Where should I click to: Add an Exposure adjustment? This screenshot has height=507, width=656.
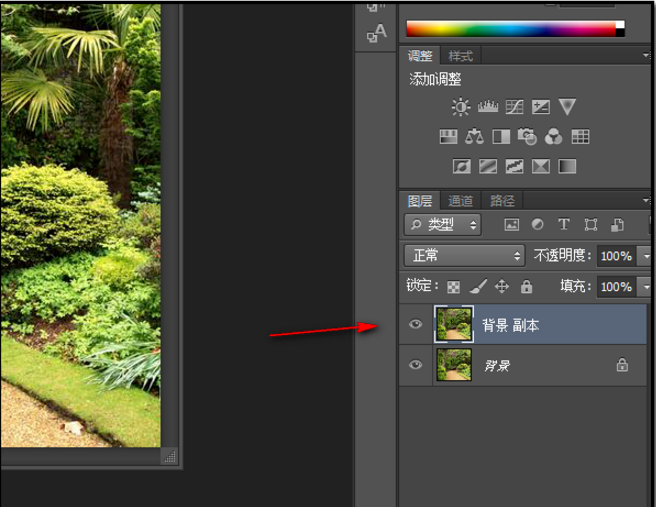click(x=541, y=107)
